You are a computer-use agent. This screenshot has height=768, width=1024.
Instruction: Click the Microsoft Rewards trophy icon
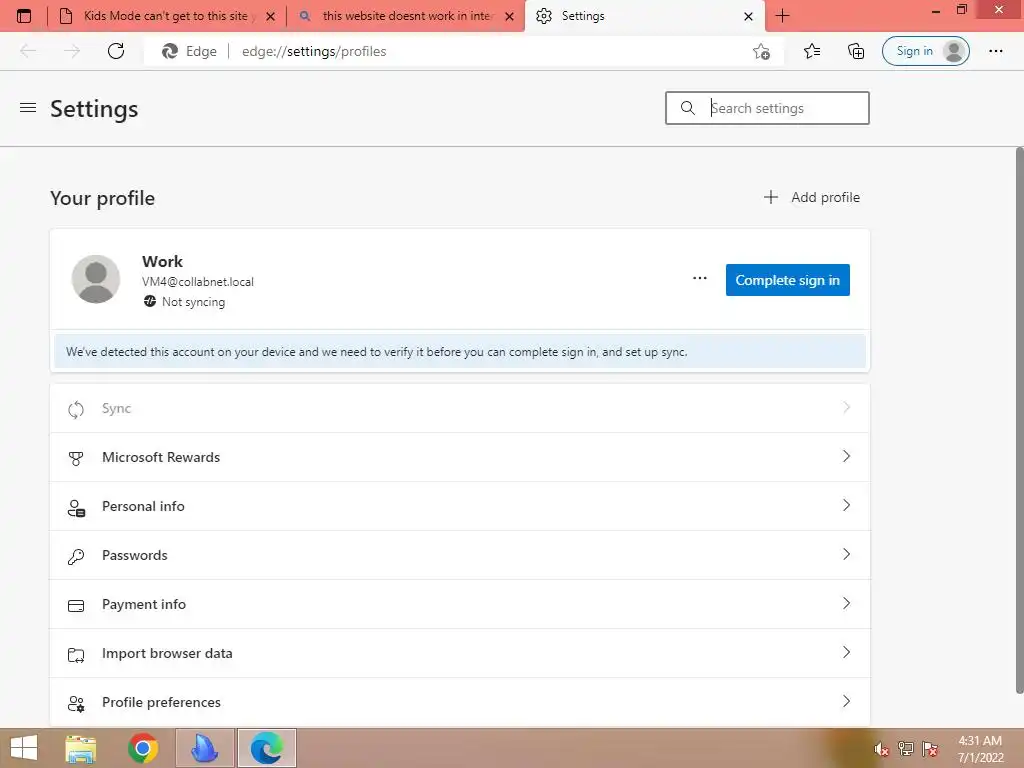pos(76,458)
